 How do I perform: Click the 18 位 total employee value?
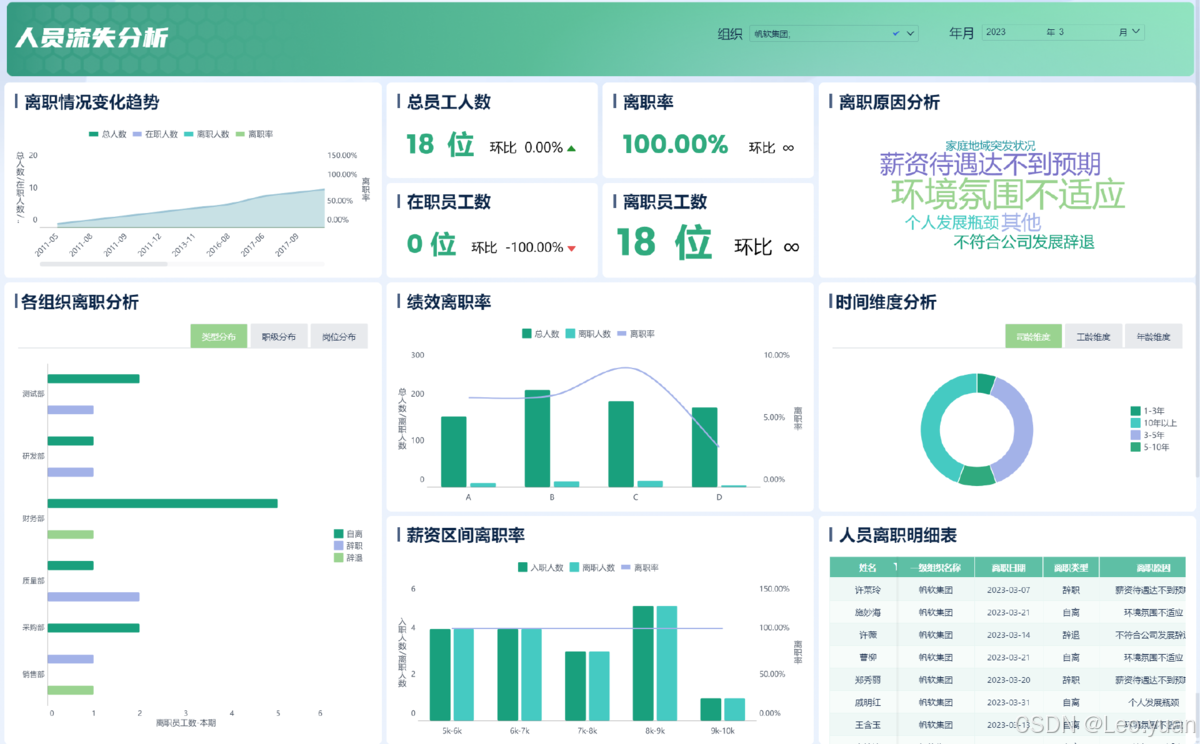[440, 144]
